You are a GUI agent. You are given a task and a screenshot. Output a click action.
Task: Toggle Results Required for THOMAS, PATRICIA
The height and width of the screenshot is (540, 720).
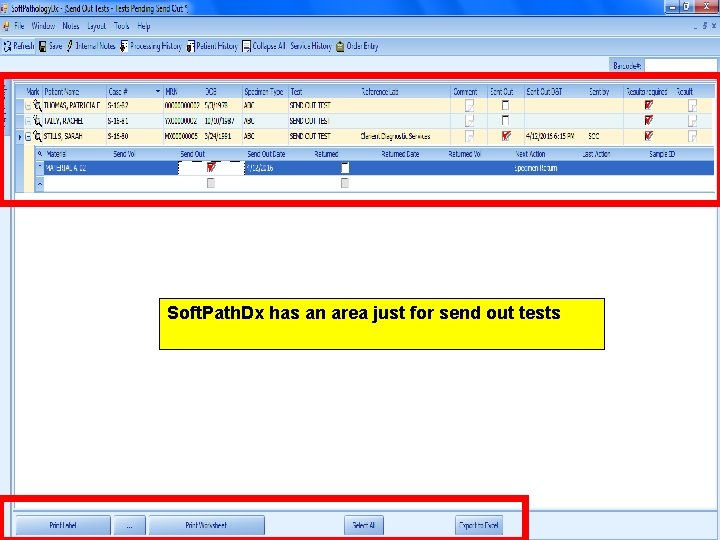(648, 105)
